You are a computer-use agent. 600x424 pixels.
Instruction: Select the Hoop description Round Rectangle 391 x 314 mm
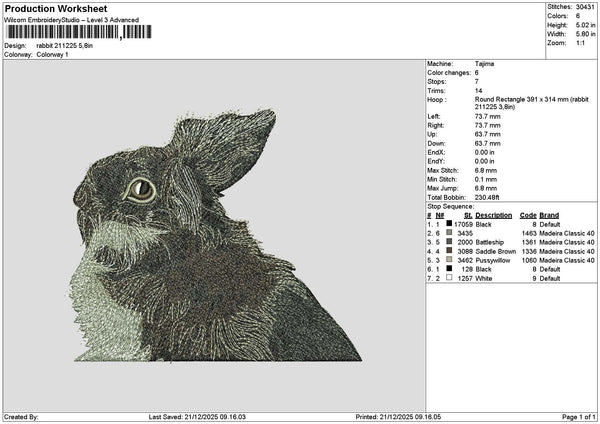click(532, 103)
